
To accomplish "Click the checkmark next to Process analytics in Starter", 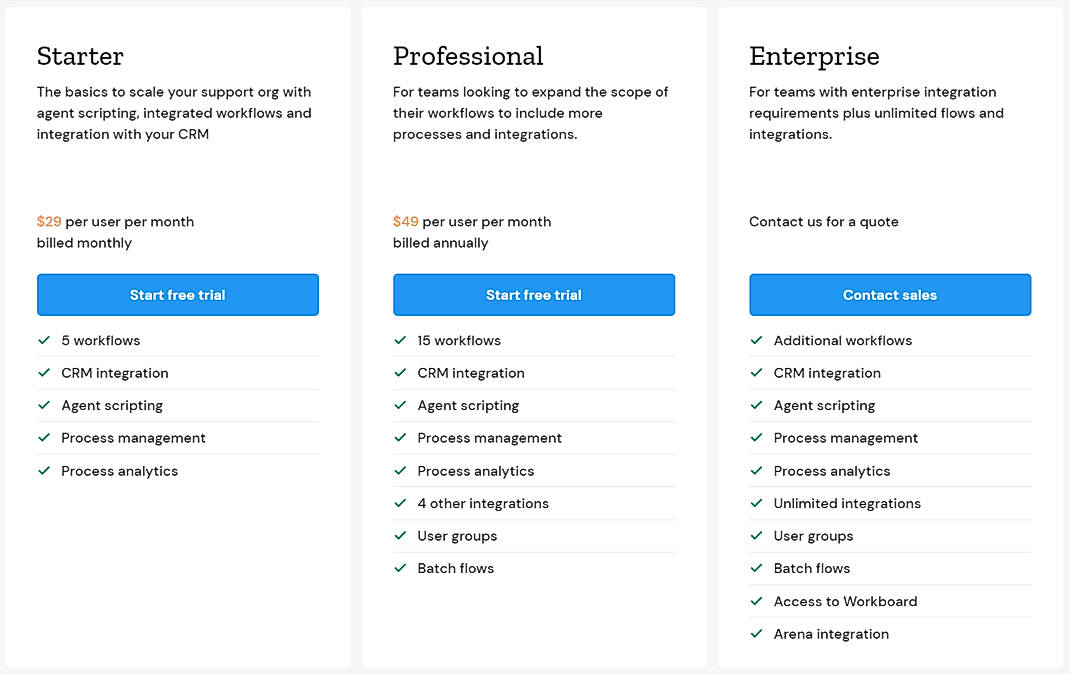I will (x=44, y=470).
